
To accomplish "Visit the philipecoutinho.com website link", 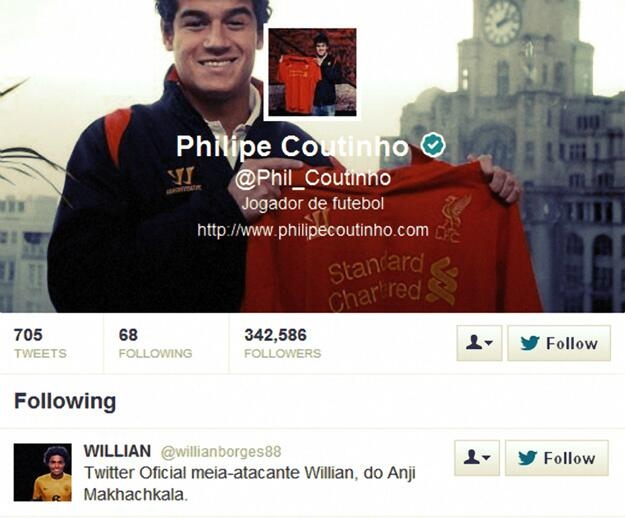I will tap(313, 230).
